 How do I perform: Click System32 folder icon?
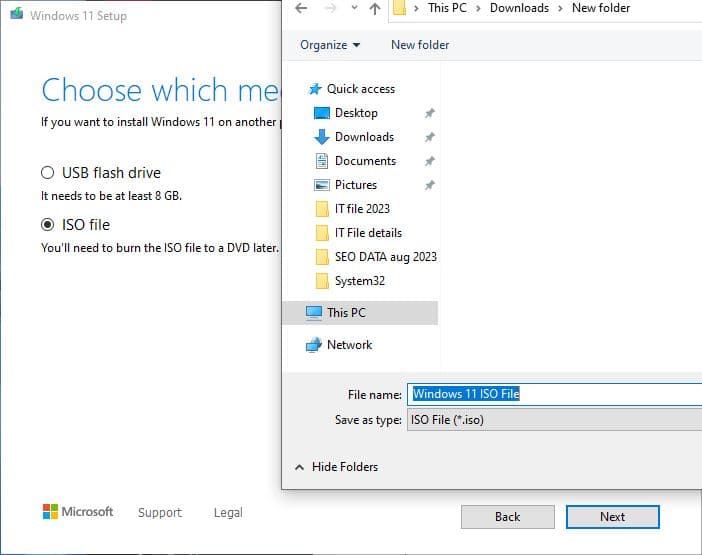pyautogui.click(x=322, y=281)
